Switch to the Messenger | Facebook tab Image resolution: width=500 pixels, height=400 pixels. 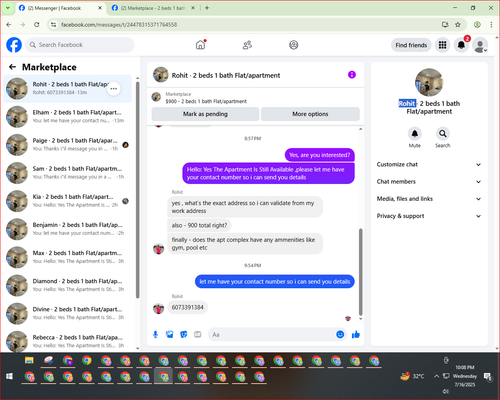click(60, 8)
